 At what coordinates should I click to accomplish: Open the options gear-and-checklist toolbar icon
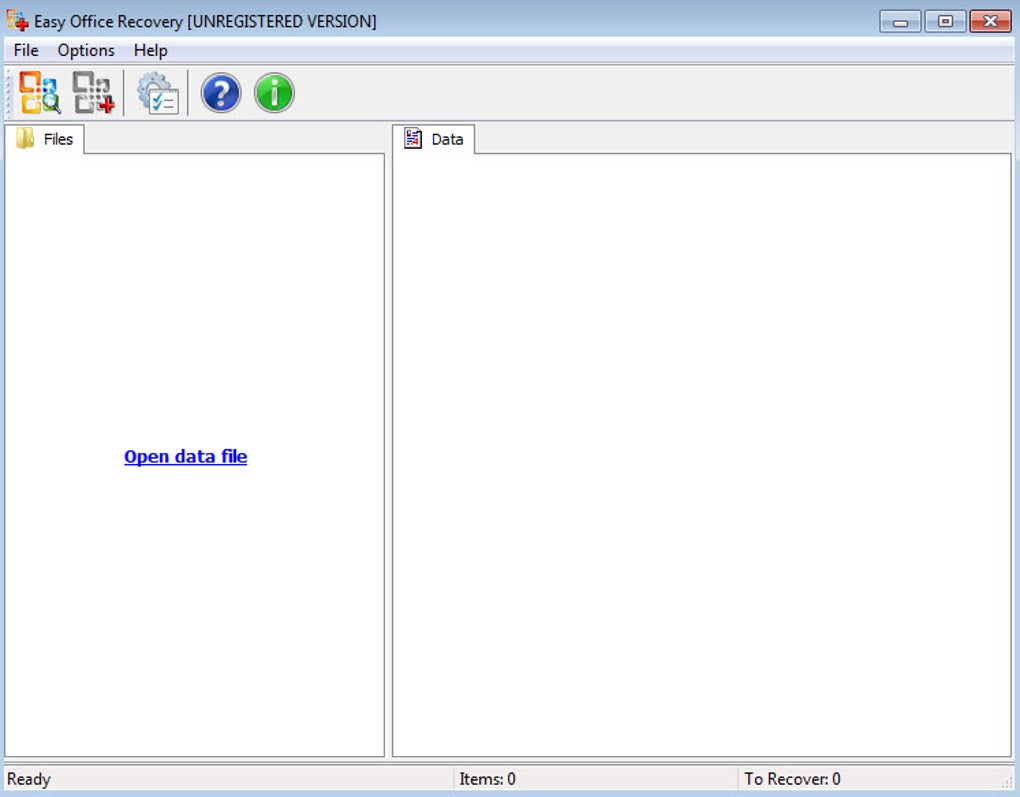[157, 93]
